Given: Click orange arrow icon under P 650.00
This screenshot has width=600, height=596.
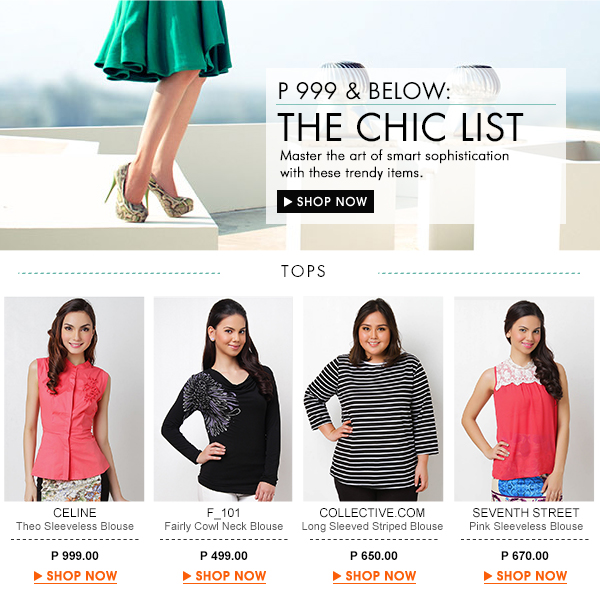Looking at the screenshot, I should point(337,576).
